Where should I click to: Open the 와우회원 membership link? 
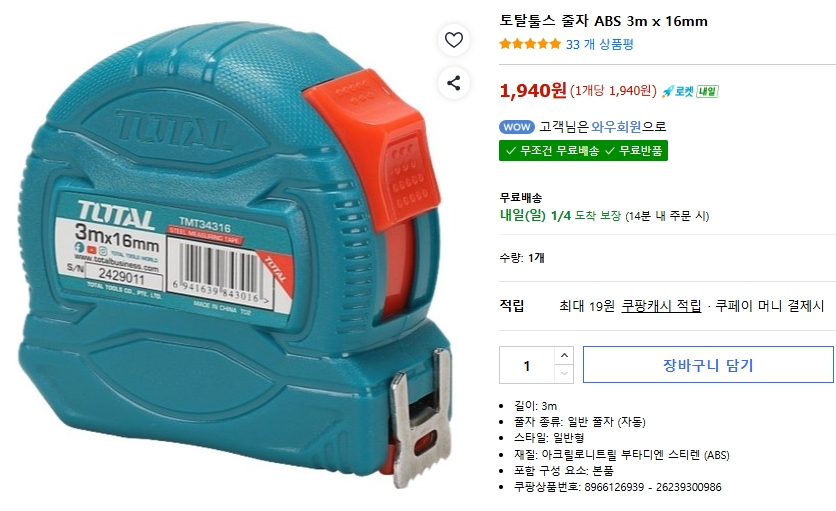[616, 127]
